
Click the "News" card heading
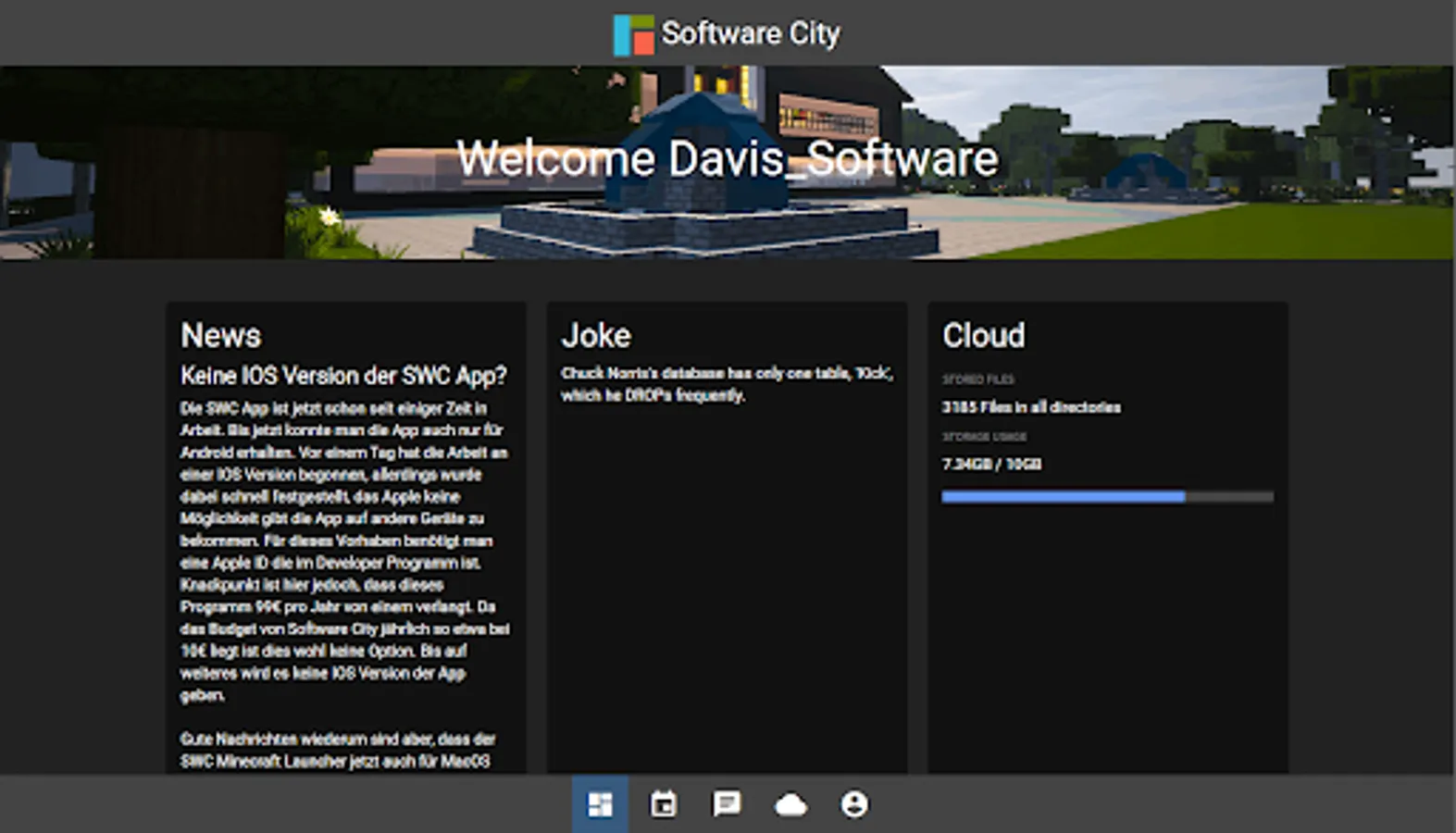point(221,335)
